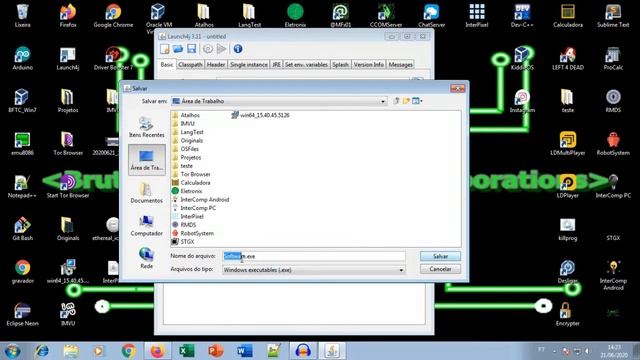
Task: Select the LangTest folder in file list
Action: (x=188, y=132)
